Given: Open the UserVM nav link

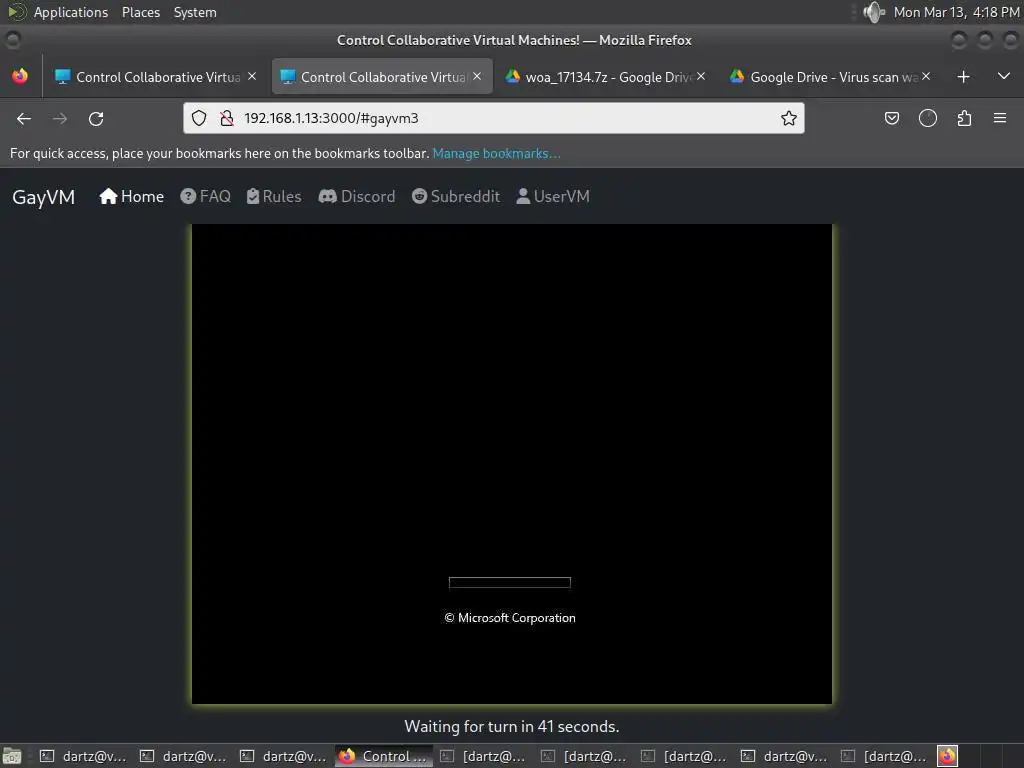Looking at the screenshot, I should [553, 197].
